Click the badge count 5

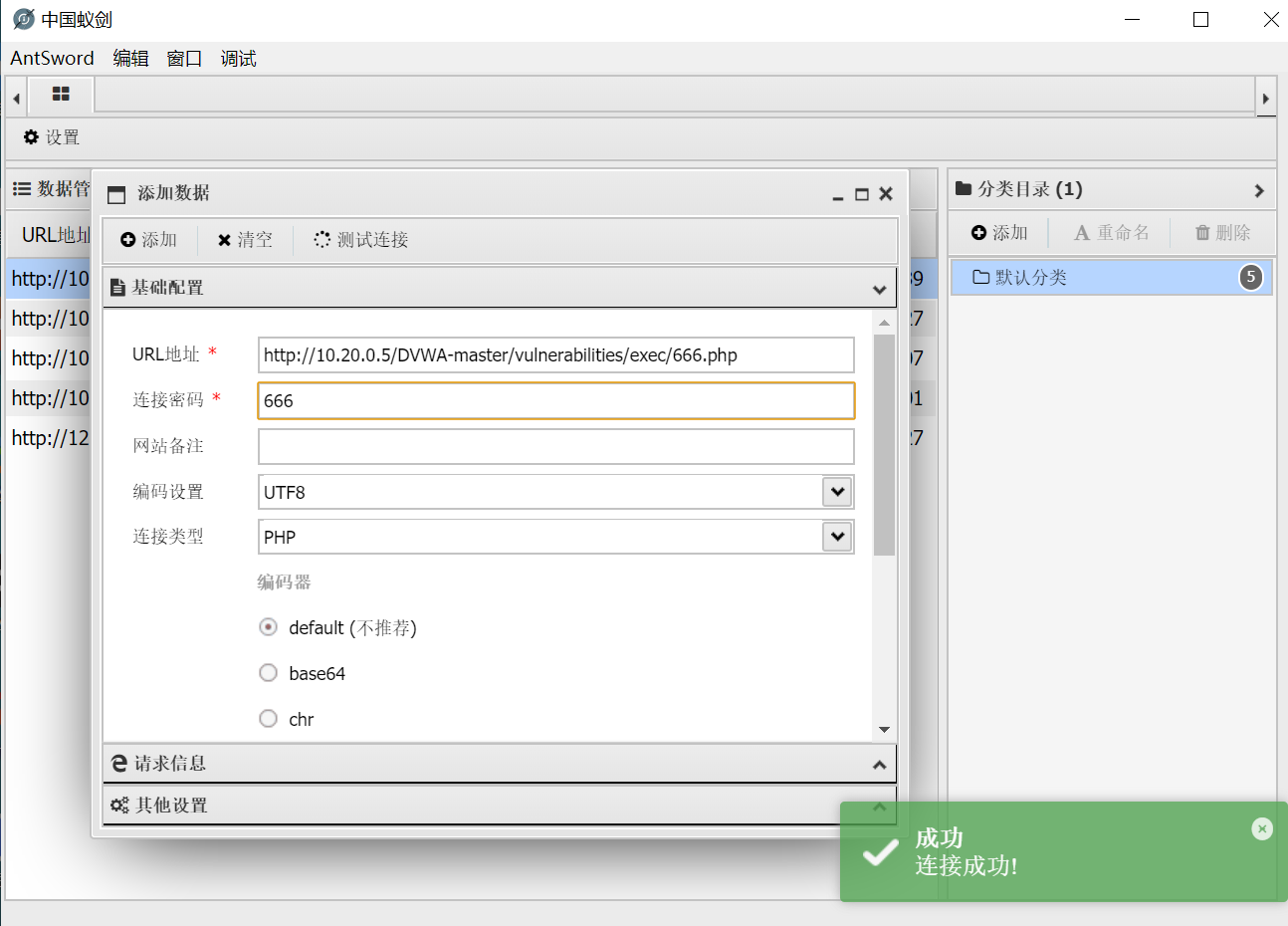pyautogui.click(x=1251, y=277)
